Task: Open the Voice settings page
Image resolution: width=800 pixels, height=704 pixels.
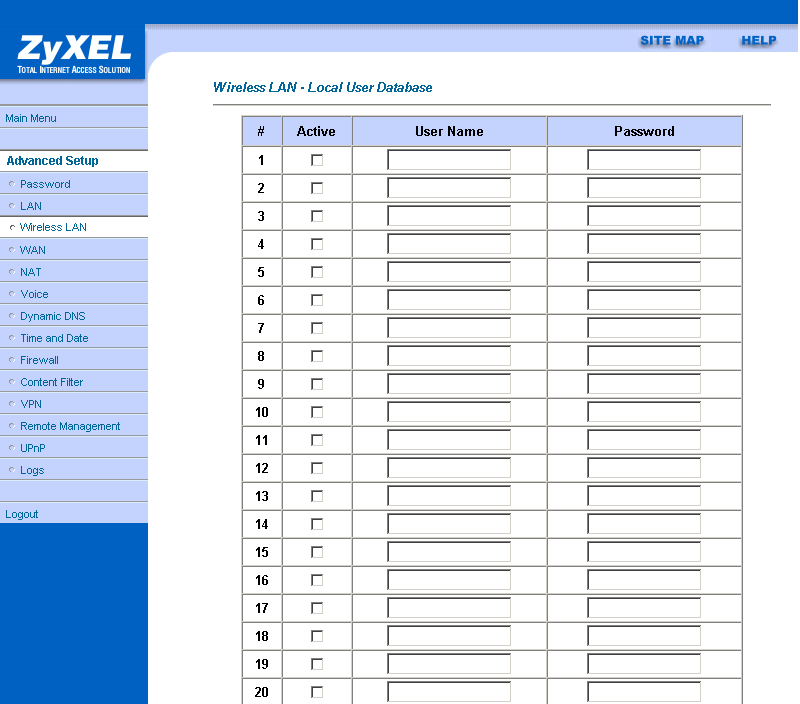Action: [34, 294]
